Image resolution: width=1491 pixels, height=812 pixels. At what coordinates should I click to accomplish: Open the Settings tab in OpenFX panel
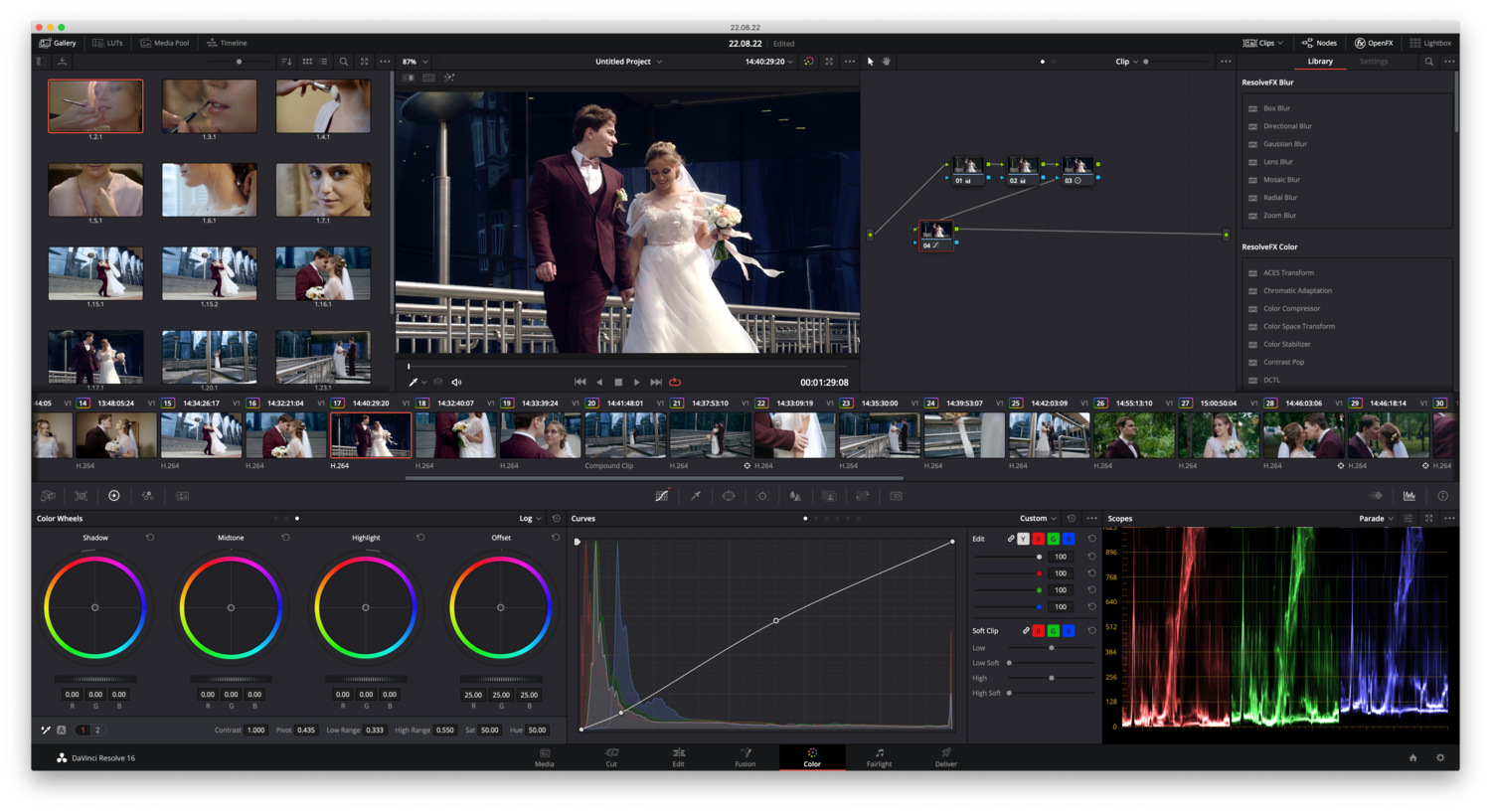click(1374, 62)
